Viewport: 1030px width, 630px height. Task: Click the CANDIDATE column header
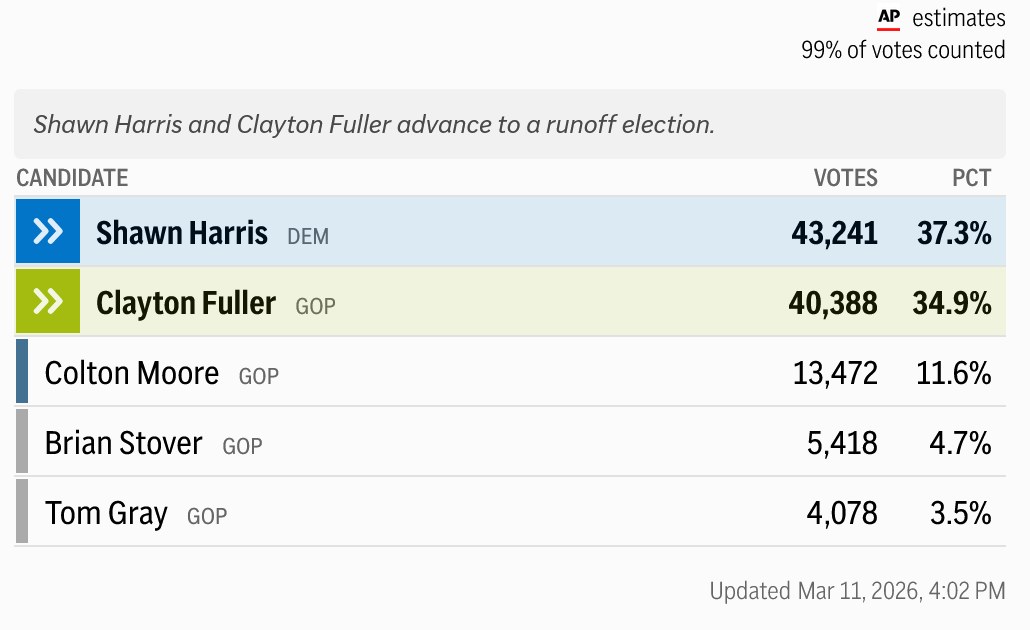[x=72, y=178]
